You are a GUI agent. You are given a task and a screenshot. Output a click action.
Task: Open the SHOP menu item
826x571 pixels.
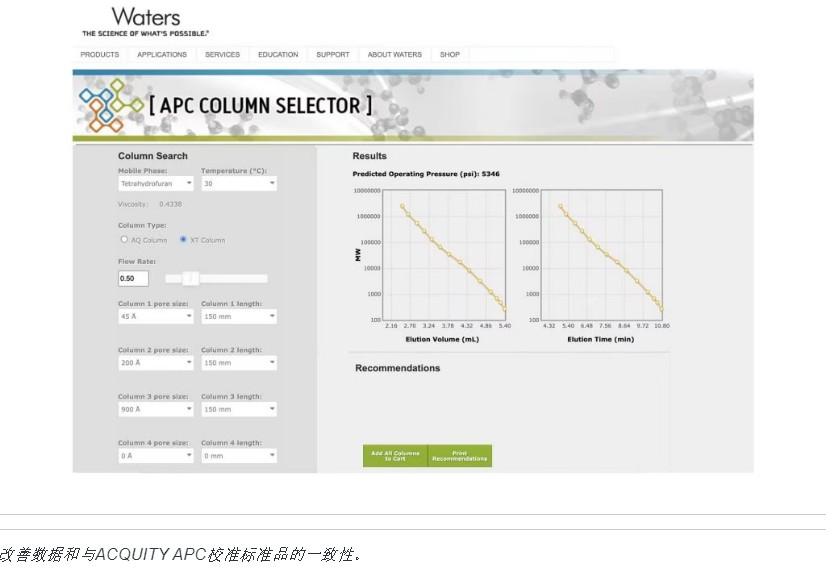pos(450,55)
